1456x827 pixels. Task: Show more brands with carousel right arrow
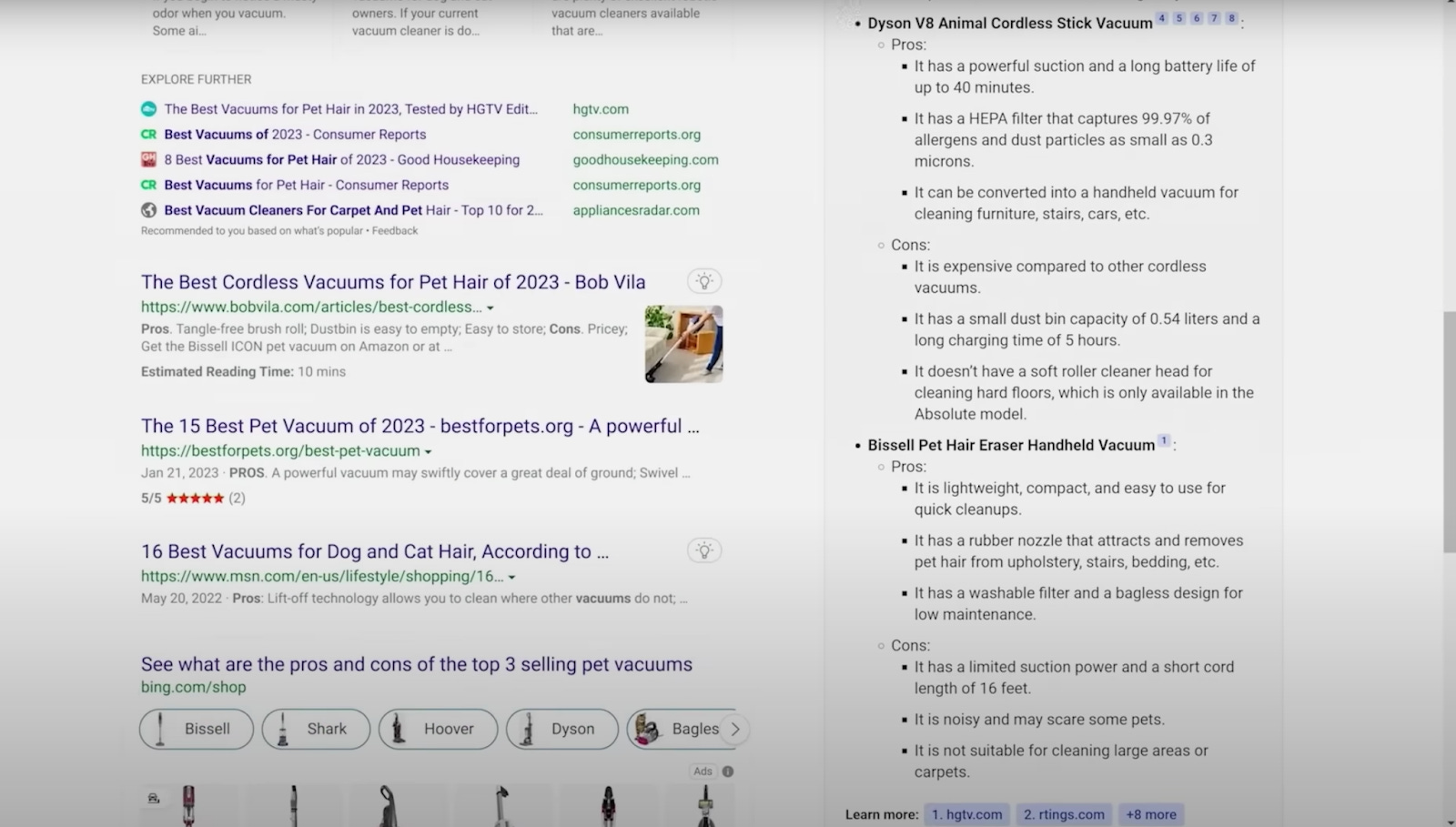[x=735, y=729]
